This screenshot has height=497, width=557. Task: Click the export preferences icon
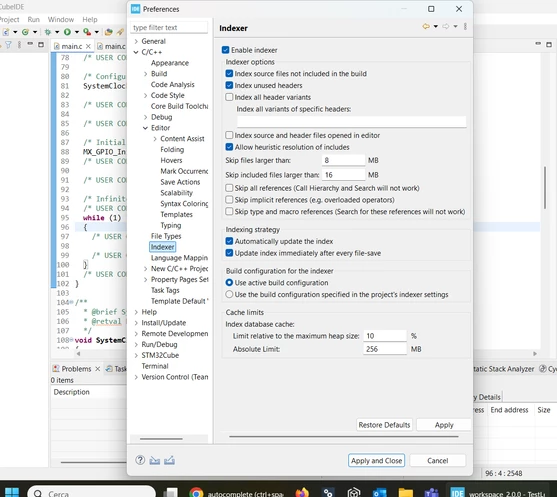coord(169,460)
